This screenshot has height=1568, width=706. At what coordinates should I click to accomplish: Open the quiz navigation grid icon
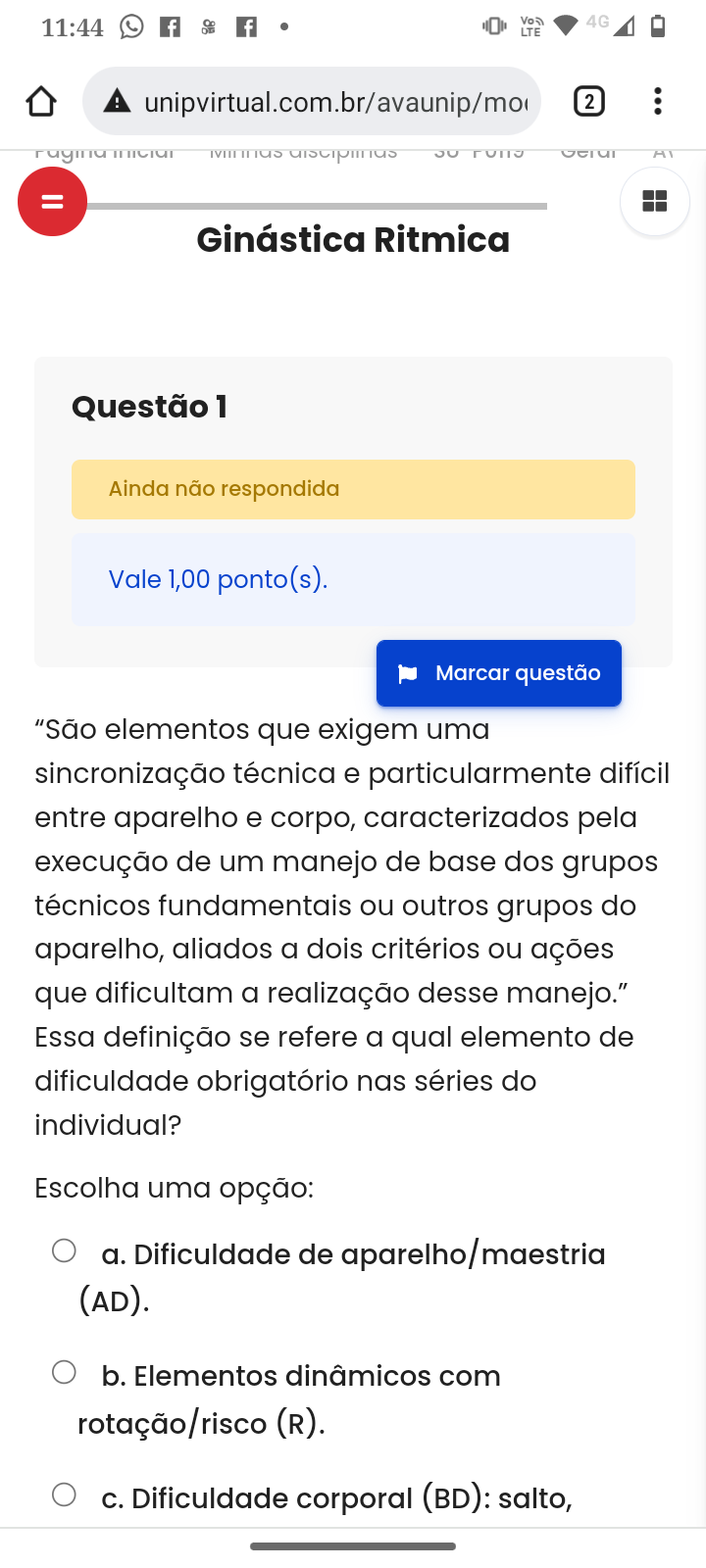click(654, 201)
